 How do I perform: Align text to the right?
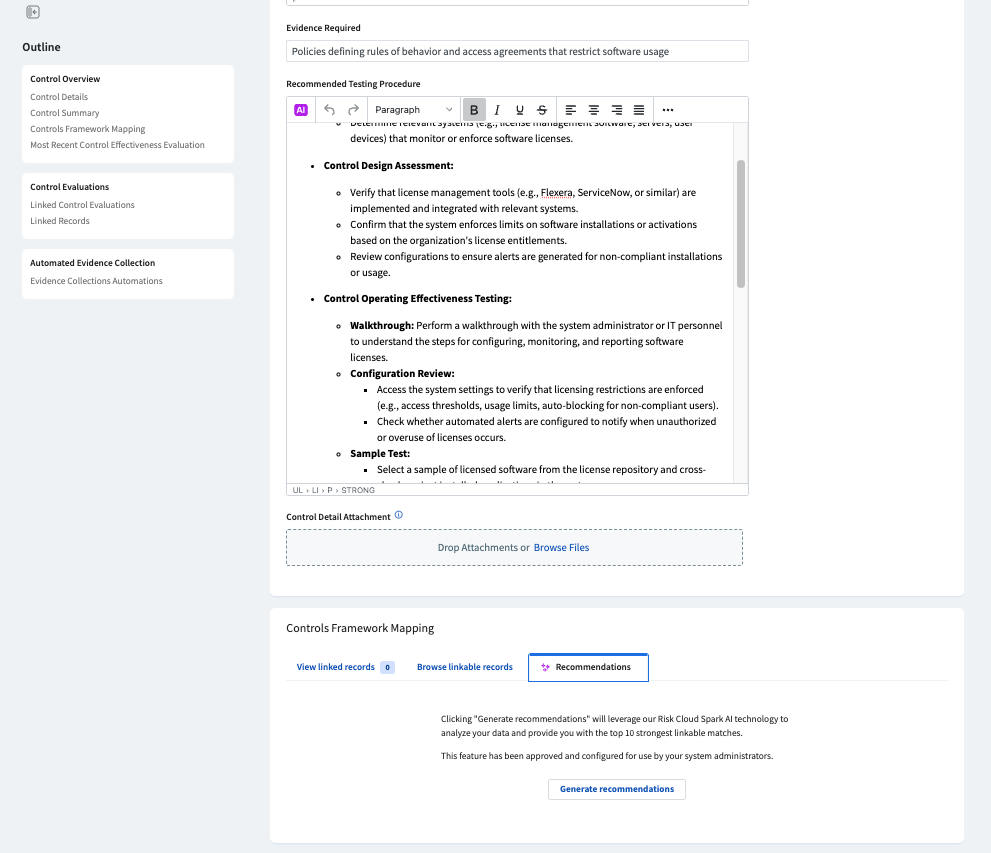click(616, 110)
